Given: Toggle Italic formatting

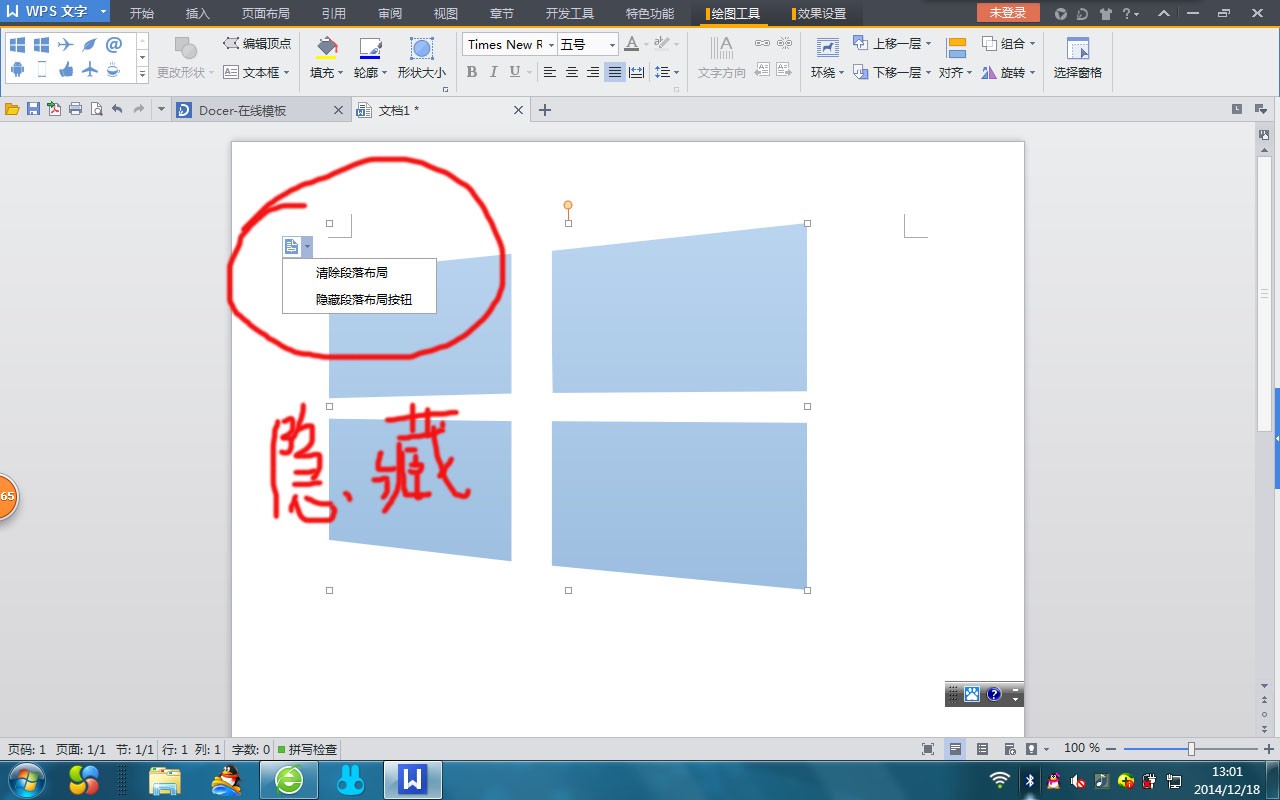Looking at the screenshot, I should (x=494, y=72).
